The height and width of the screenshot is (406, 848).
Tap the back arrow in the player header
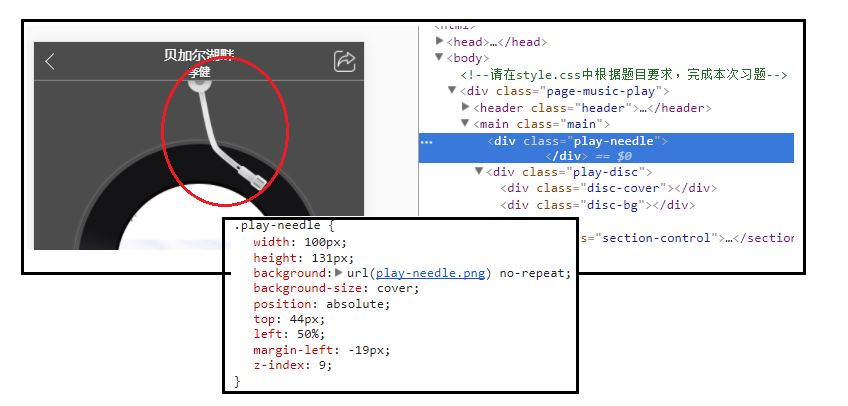(51, 62)
